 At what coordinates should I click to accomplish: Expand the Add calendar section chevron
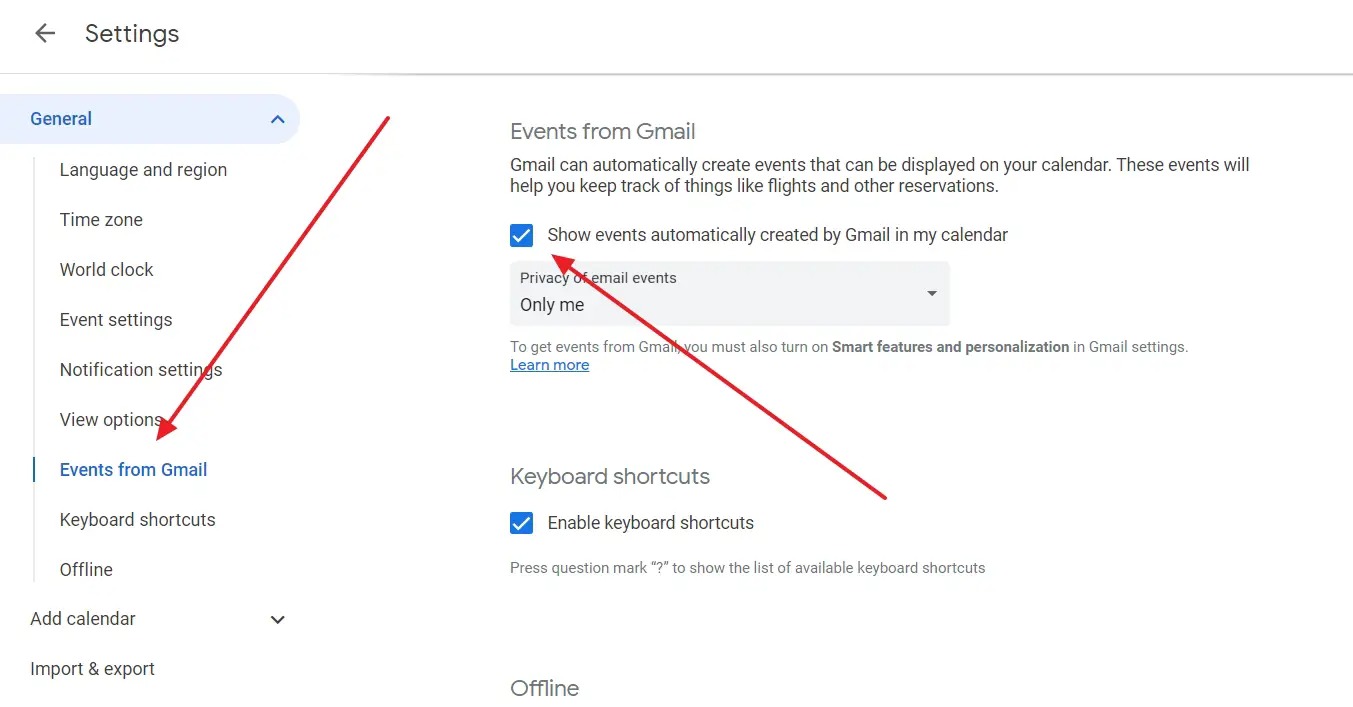(278, 620)
